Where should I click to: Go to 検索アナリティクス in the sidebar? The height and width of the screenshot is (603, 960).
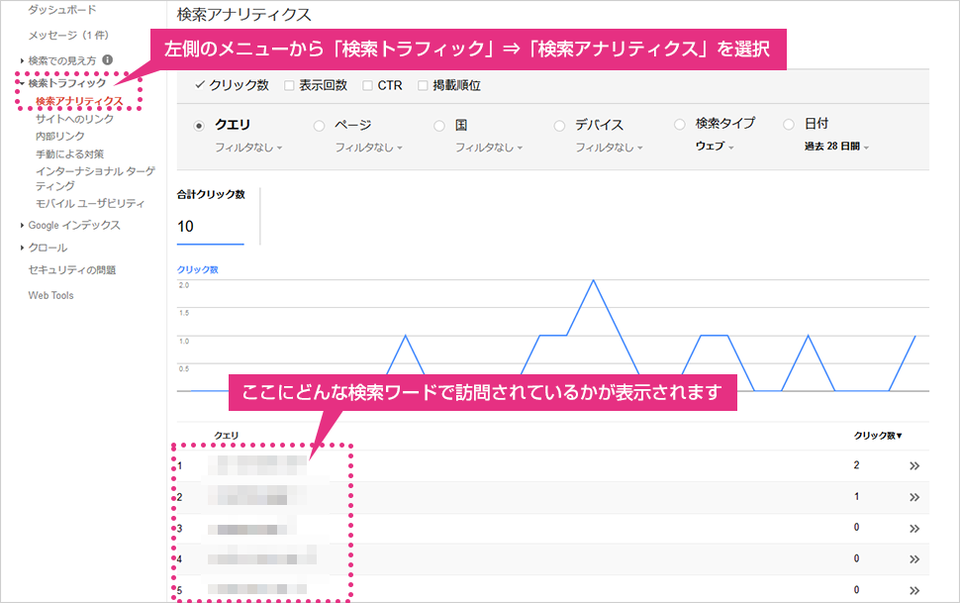[79, 101]
